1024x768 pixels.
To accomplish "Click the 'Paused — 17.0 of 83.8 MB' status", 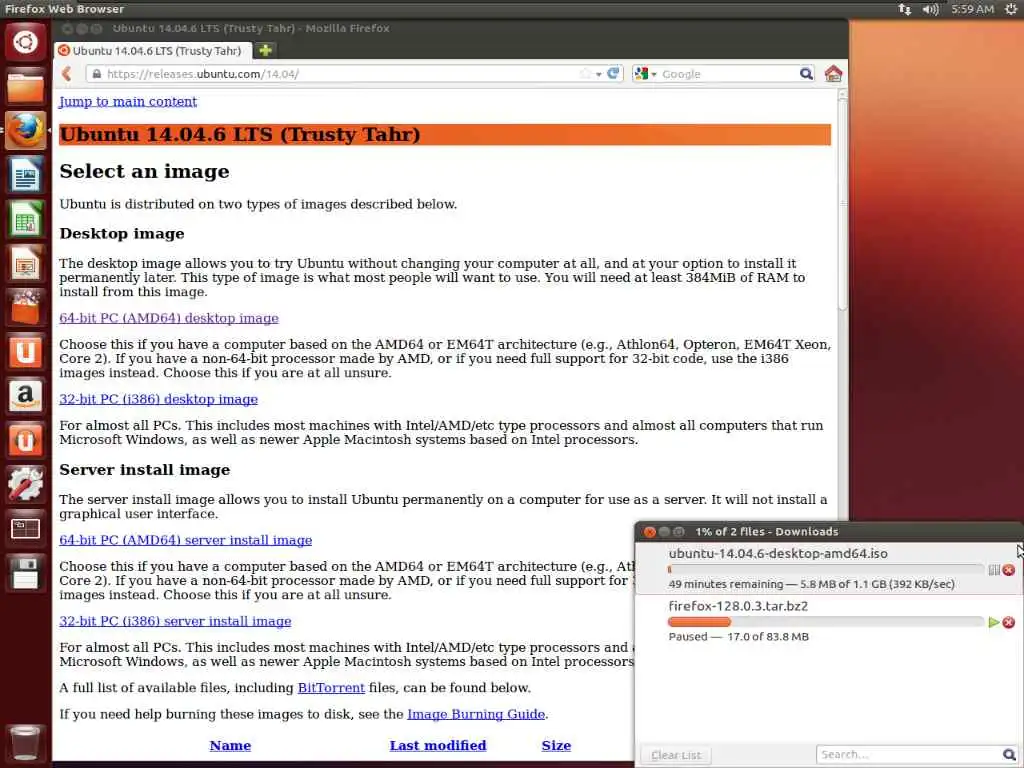I will pyautogui.click(x=739, y=637).
